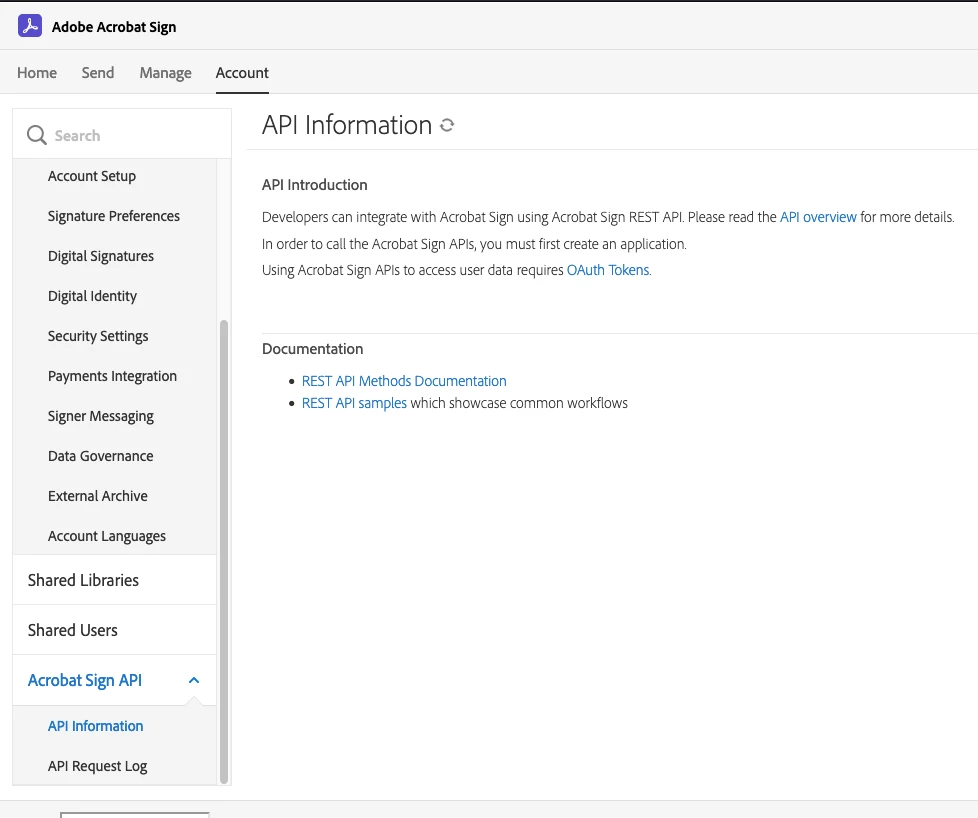978x818 pixels.
Task: Follow the OAuth Tokens link
Action: click(608, 270)
